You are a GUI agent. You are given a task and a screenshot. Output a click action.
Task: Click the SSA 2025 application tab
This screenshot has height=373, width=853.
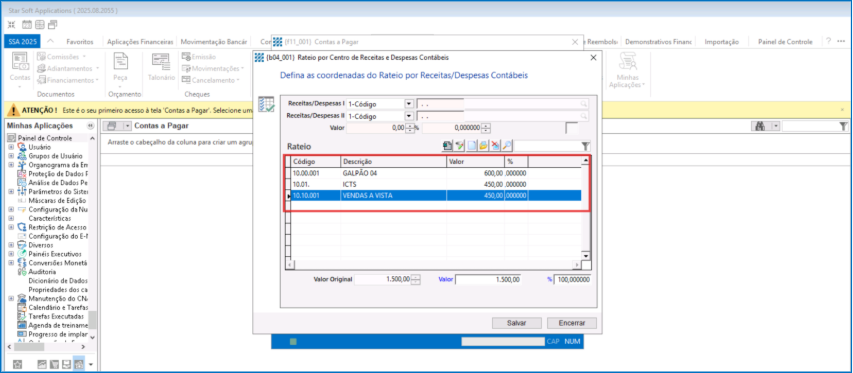click(21, 42)
